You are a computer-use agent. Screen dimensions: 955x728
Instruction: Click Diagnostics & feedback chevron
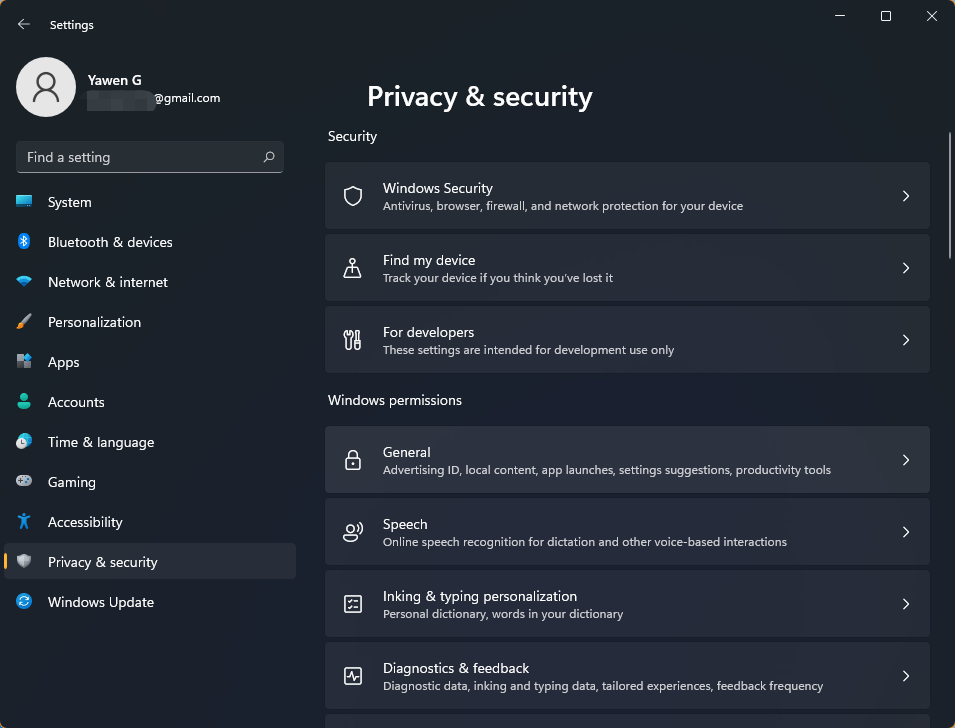click(906, 676)
